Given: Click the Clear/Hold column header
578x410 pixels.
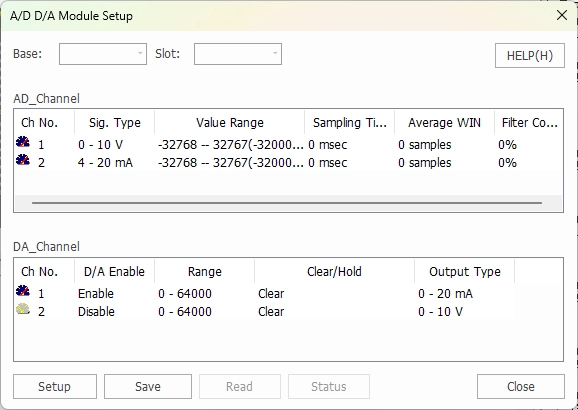Looking at the screenshot, I should (334, 271).
